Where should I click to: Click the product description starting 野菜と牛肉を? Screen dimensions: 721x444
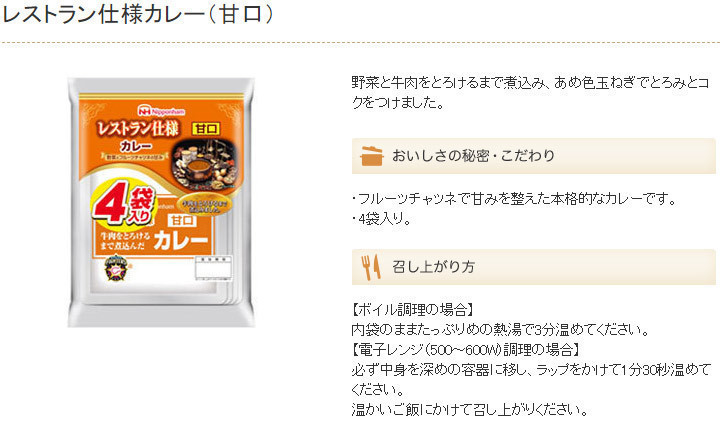click(530, 92)
